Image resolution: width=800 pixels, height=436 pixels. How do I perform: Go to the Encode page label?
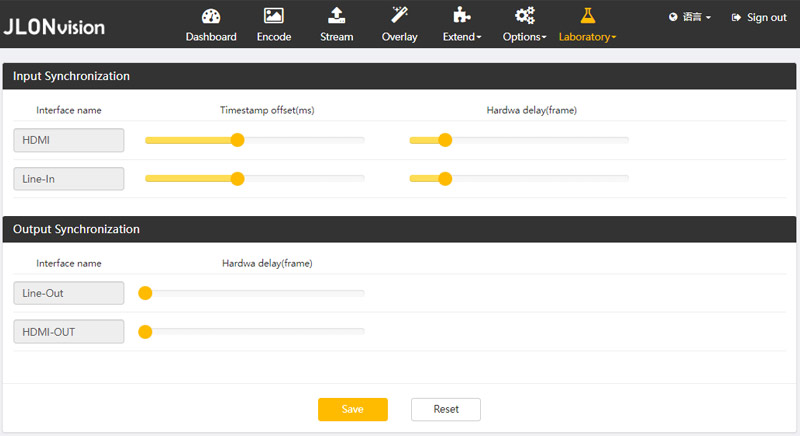point(273,37)
